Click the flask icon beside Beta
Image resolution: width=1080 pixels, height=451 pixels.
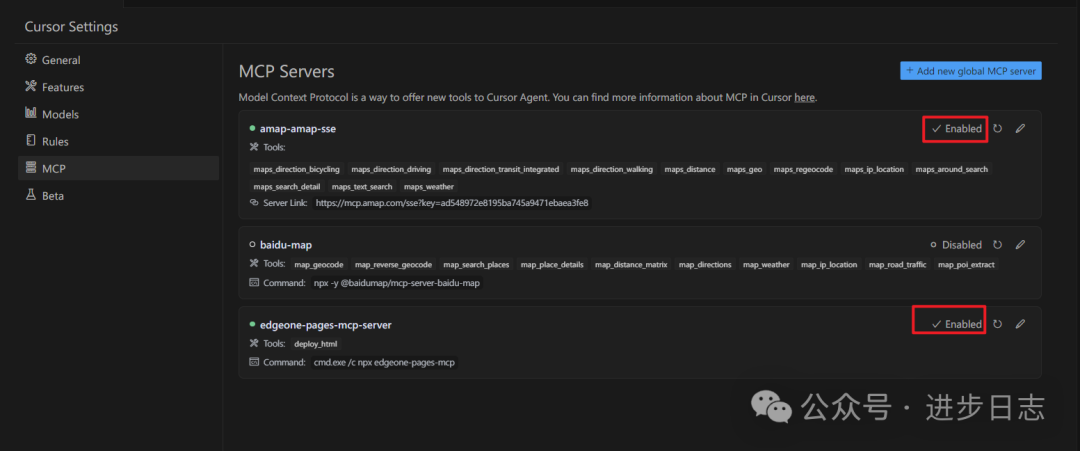(x=30, y=195)
